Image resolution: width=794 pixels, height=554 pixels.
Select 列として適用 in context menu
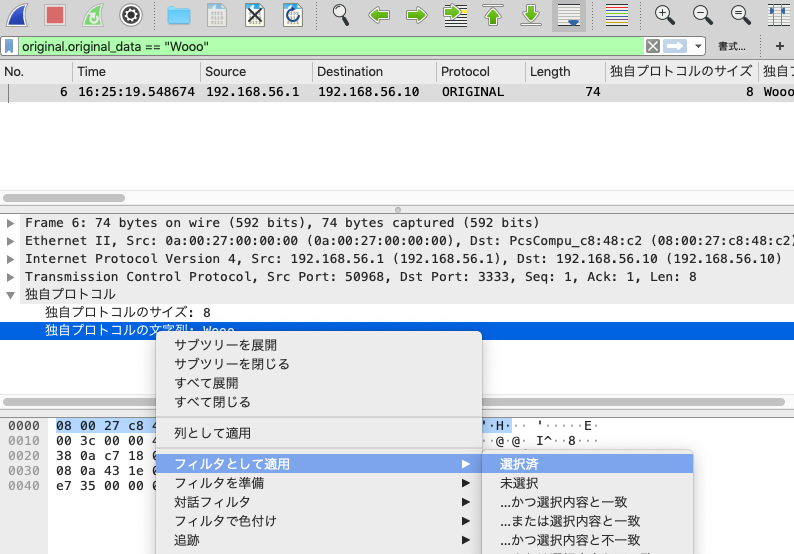point(212,433)
